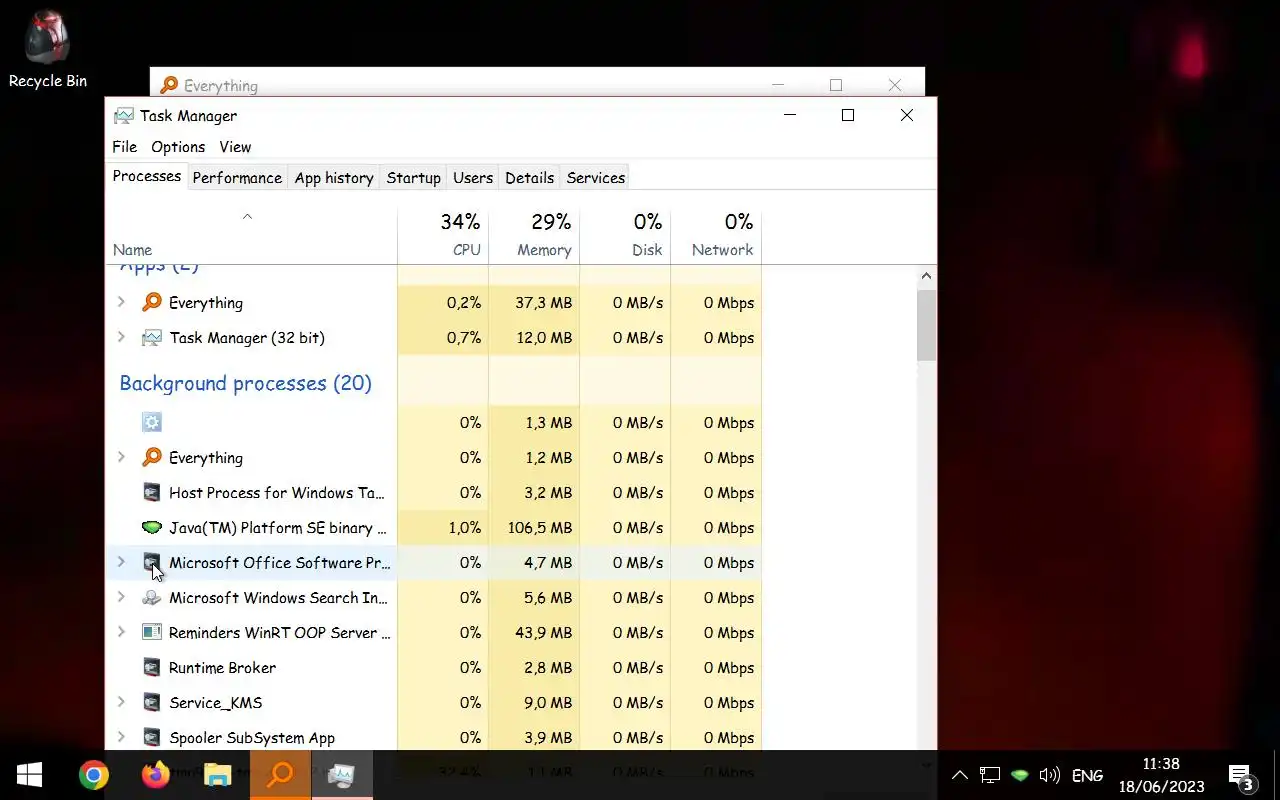Click the 37,3 MB memory value
The image size is (1280, 800).
tap(544, 302)
